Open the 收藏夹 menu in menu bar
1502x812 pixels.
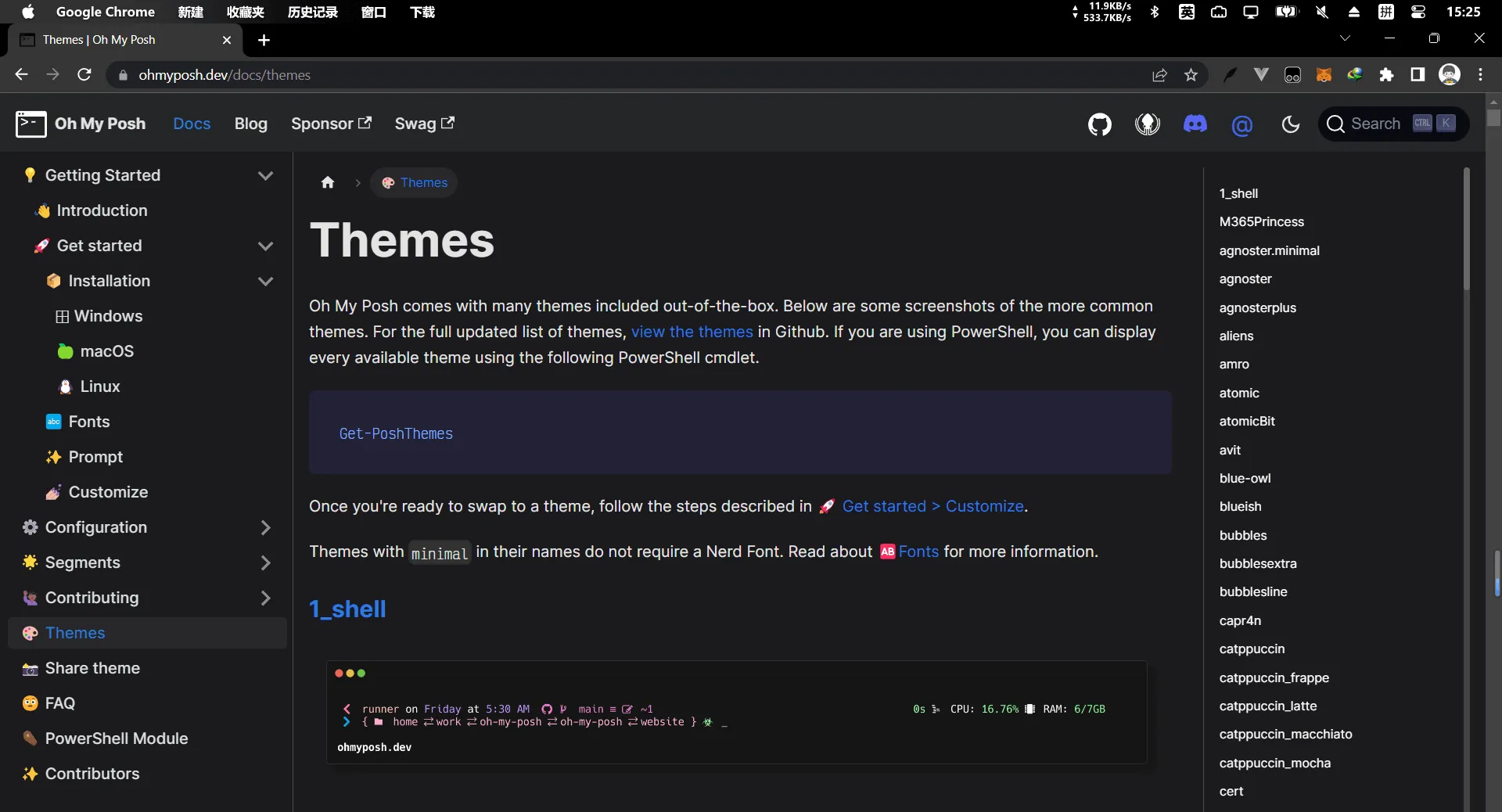[246, 12]
